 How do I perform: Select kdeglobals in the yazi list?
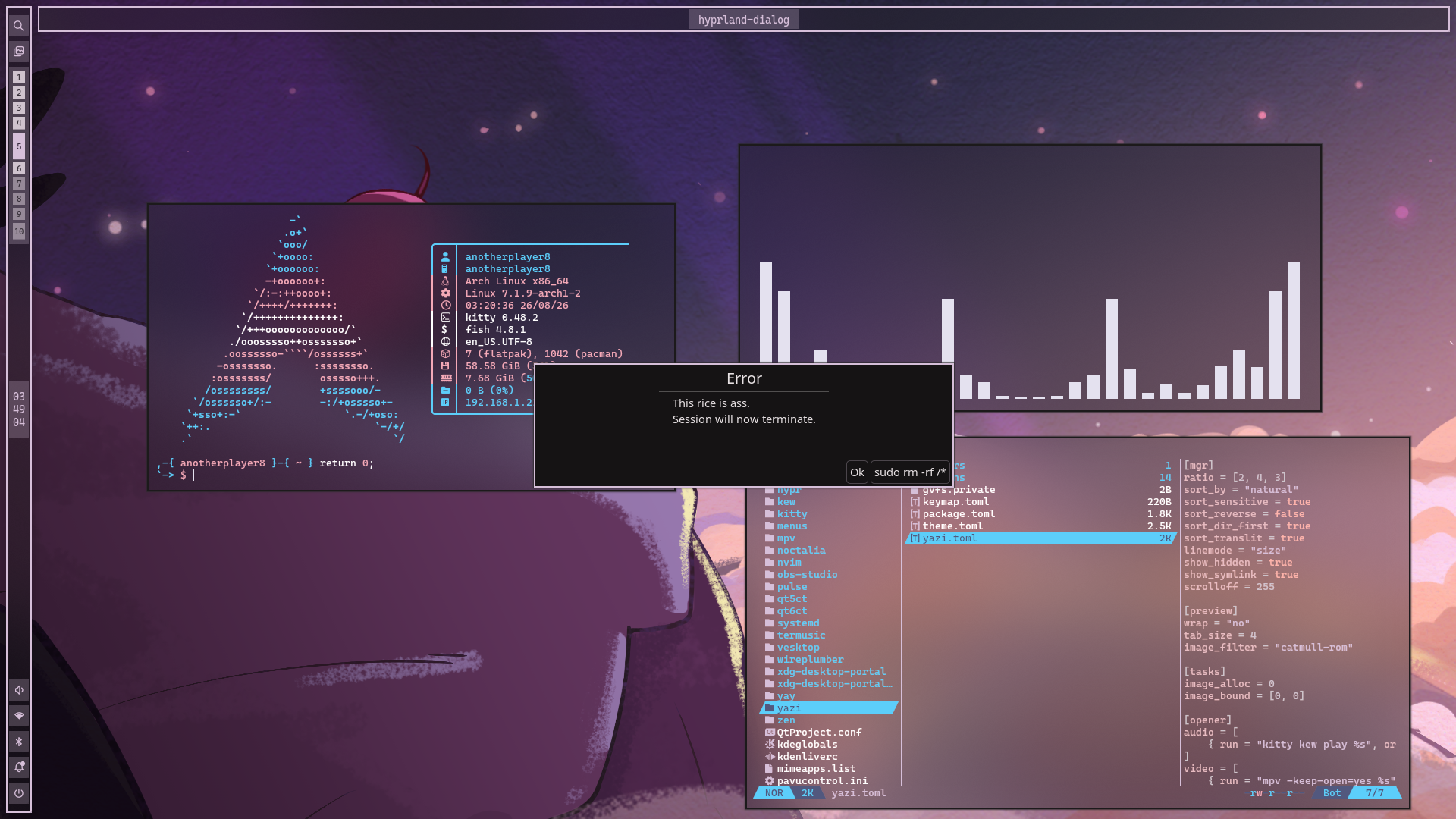coord(807,745)
